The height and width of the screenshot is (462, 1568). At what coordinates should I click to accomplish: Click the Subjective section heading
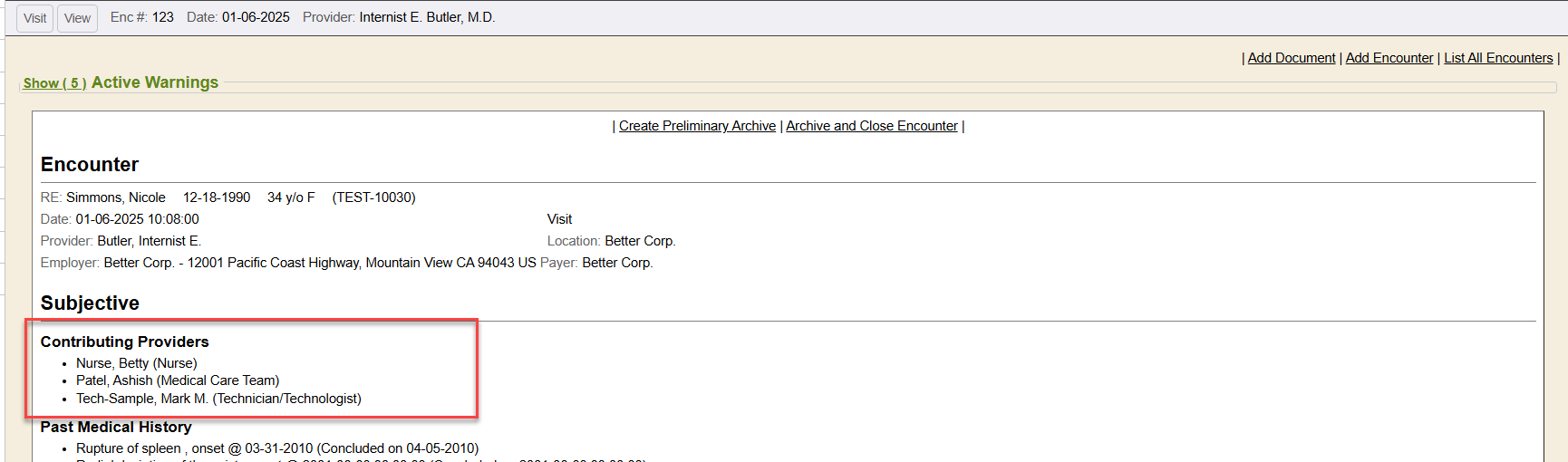(x=90, y=303)
